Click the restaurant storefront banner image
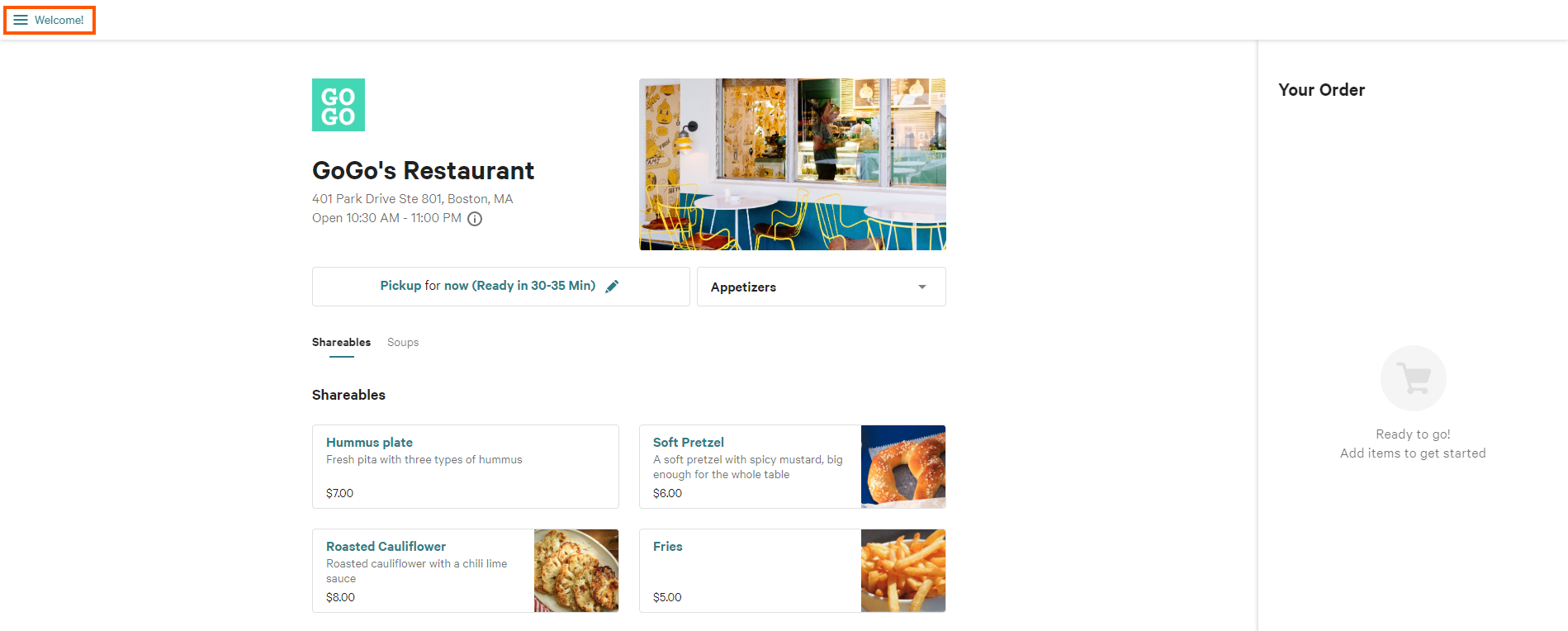The height and width of the screenshot is (631, 1568). [x=793, y=164]
